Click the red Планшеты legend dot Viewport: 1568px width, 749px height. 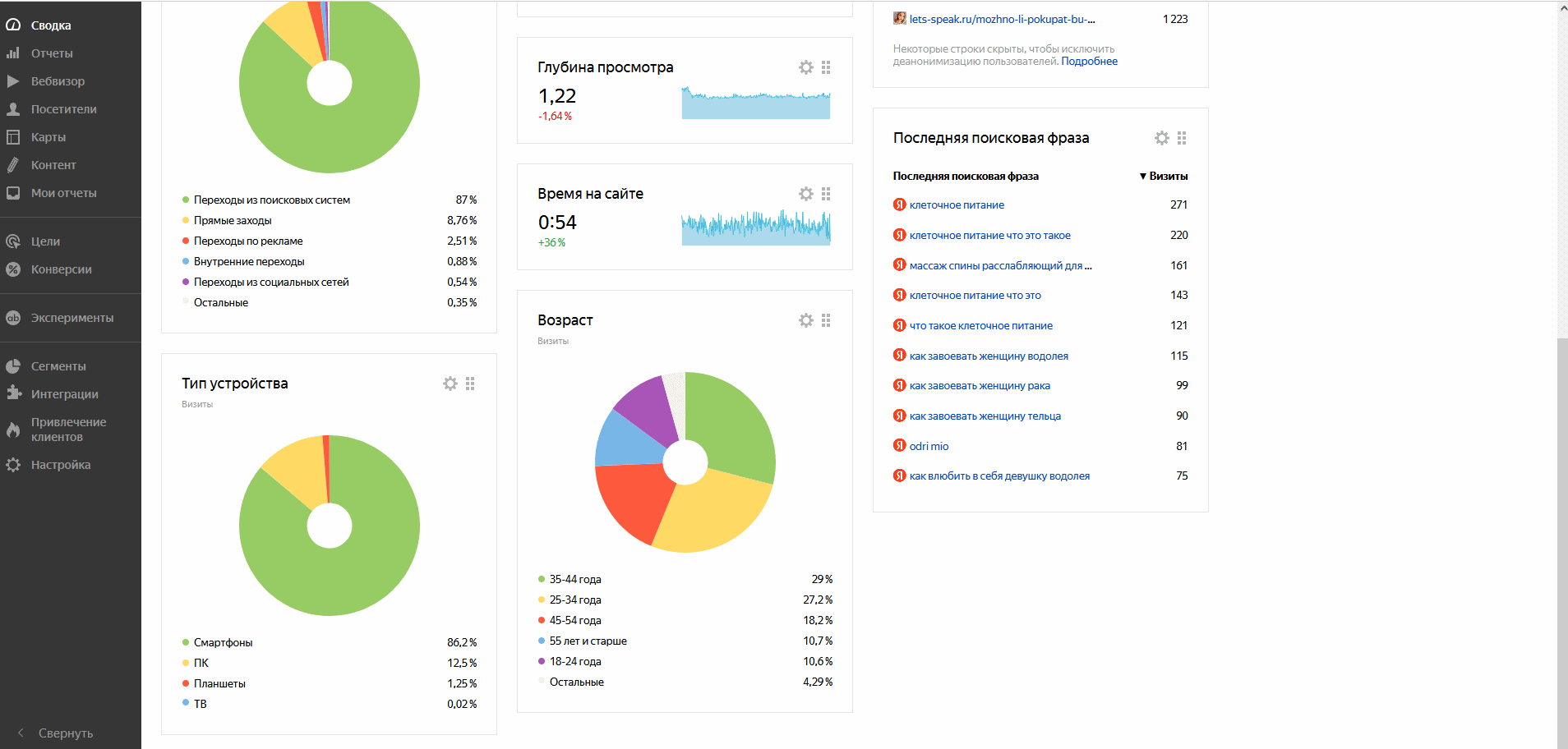pyautogui.click(x=186, y=683)
